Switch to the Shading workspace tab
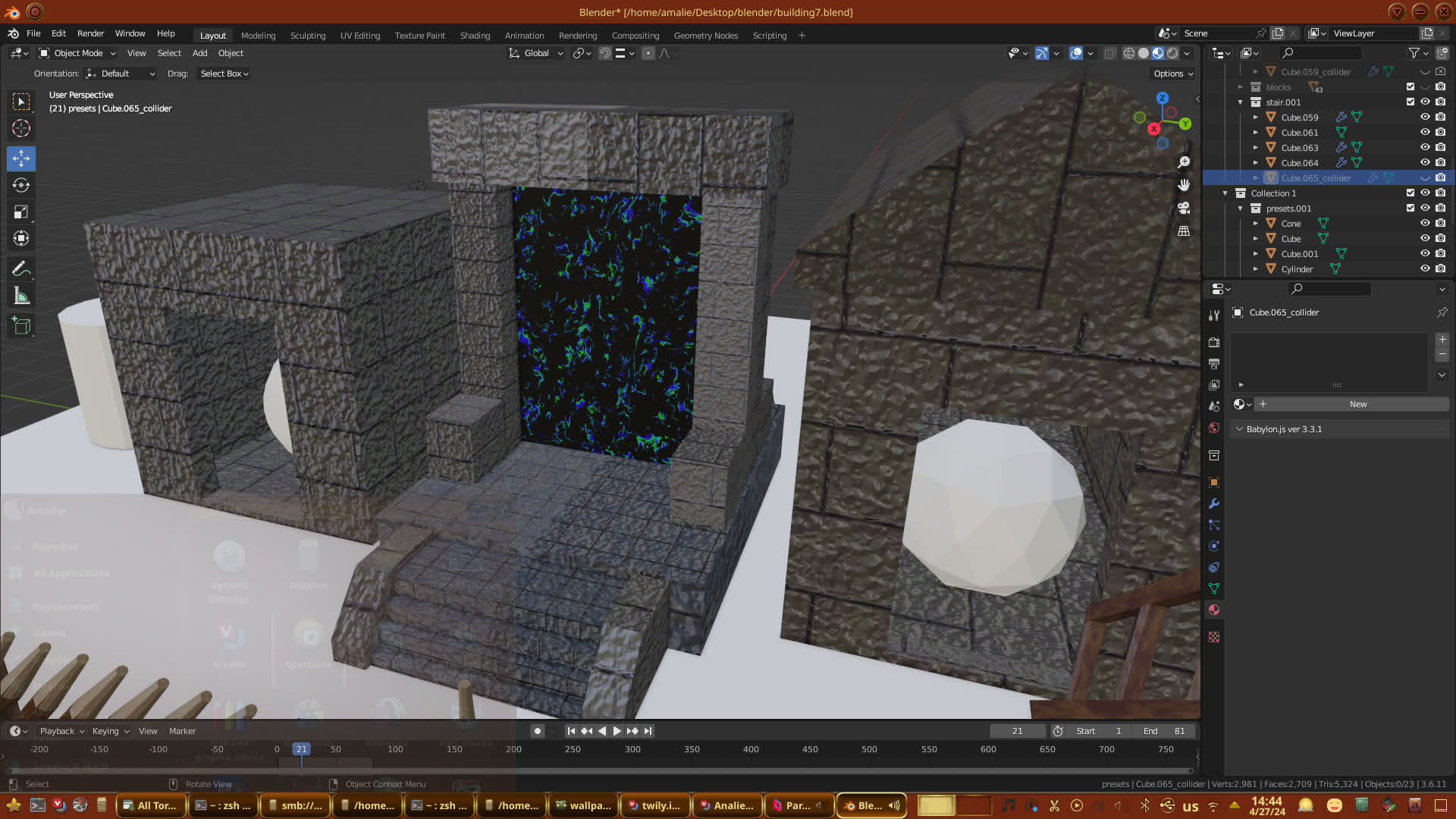This screenshot has width=1456, height=819. 475,36
